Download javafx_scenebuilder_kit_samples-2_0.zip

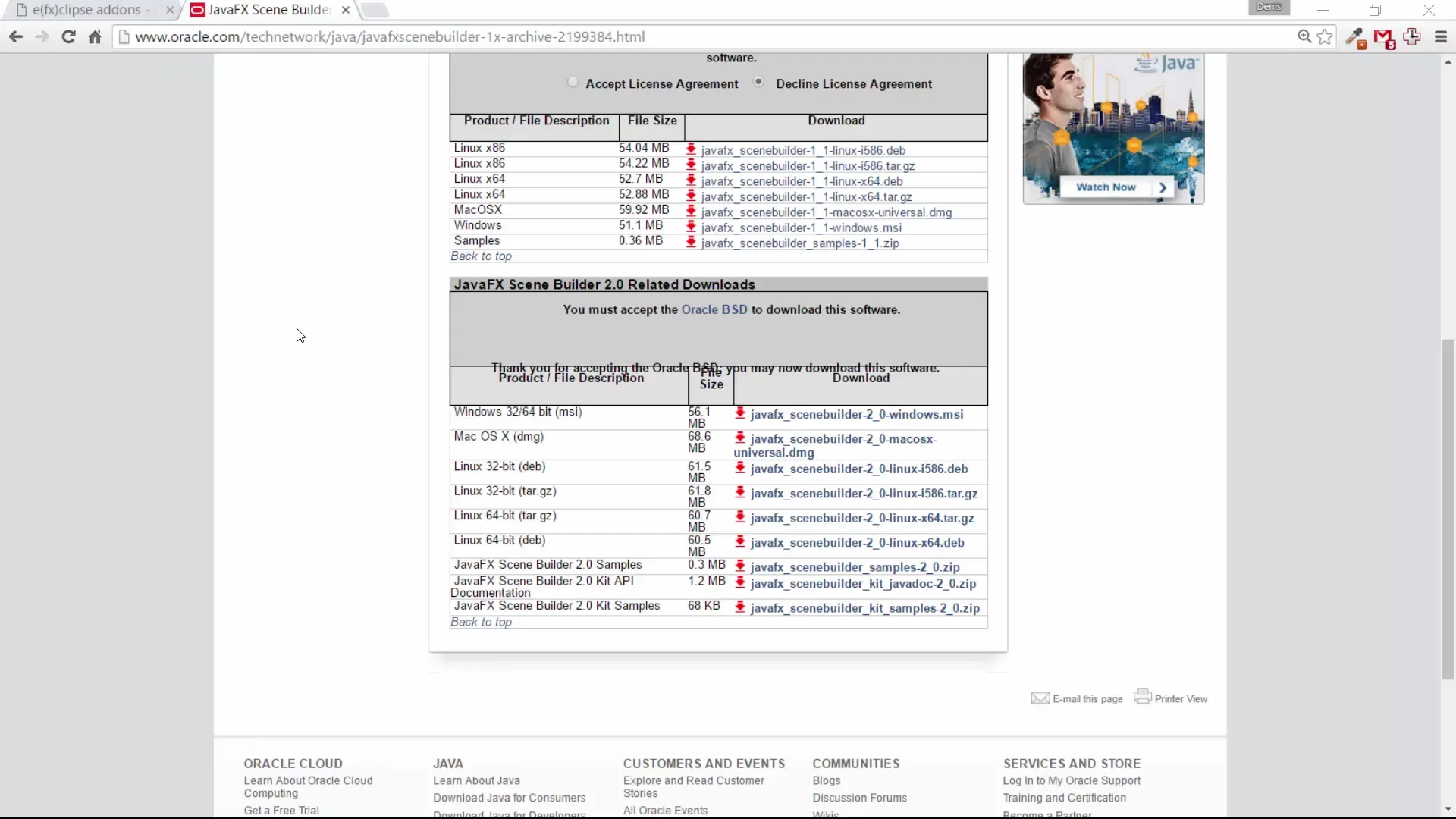864,608
